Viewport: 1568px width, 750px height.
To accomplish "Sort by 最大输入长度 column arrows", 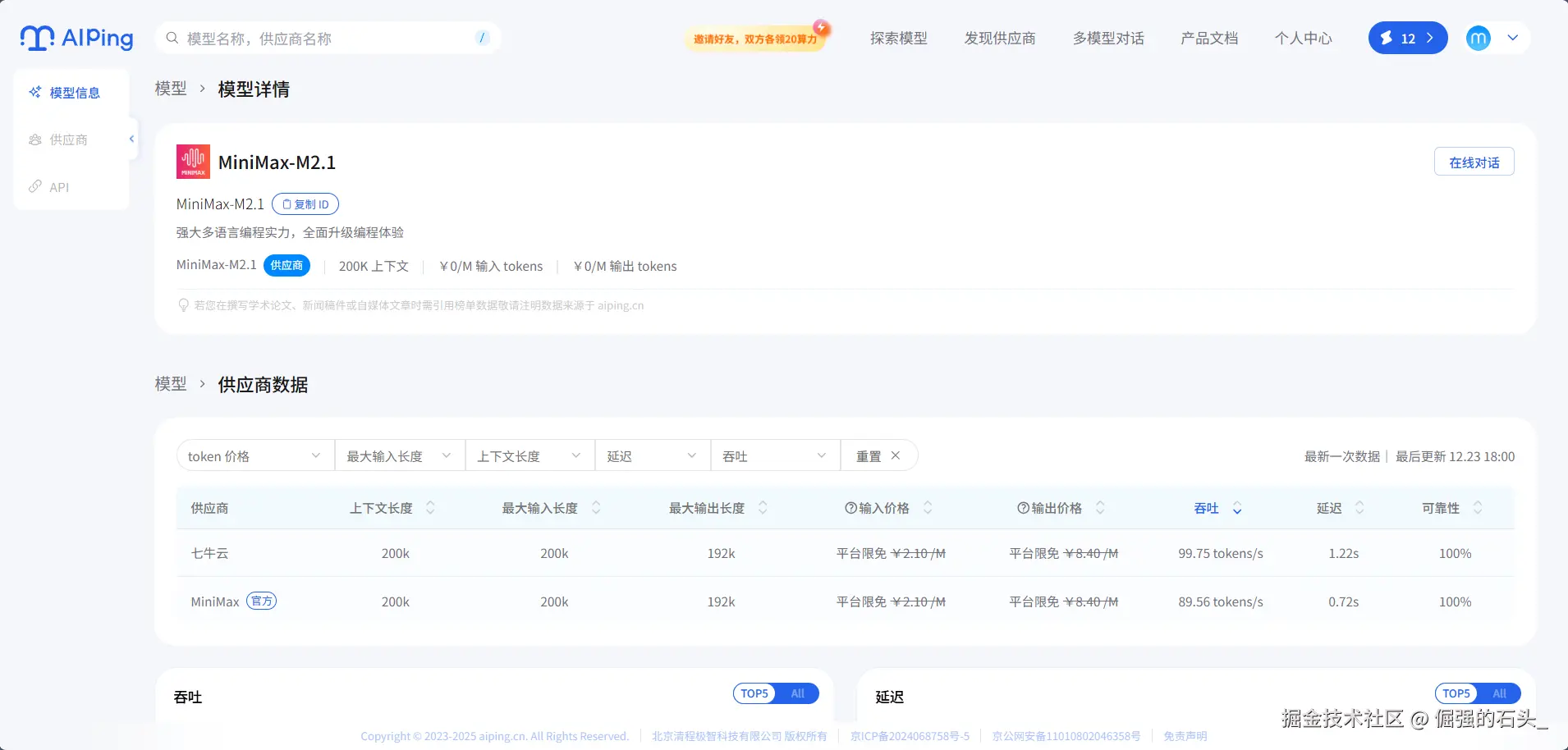I will [x=596, y=508].
